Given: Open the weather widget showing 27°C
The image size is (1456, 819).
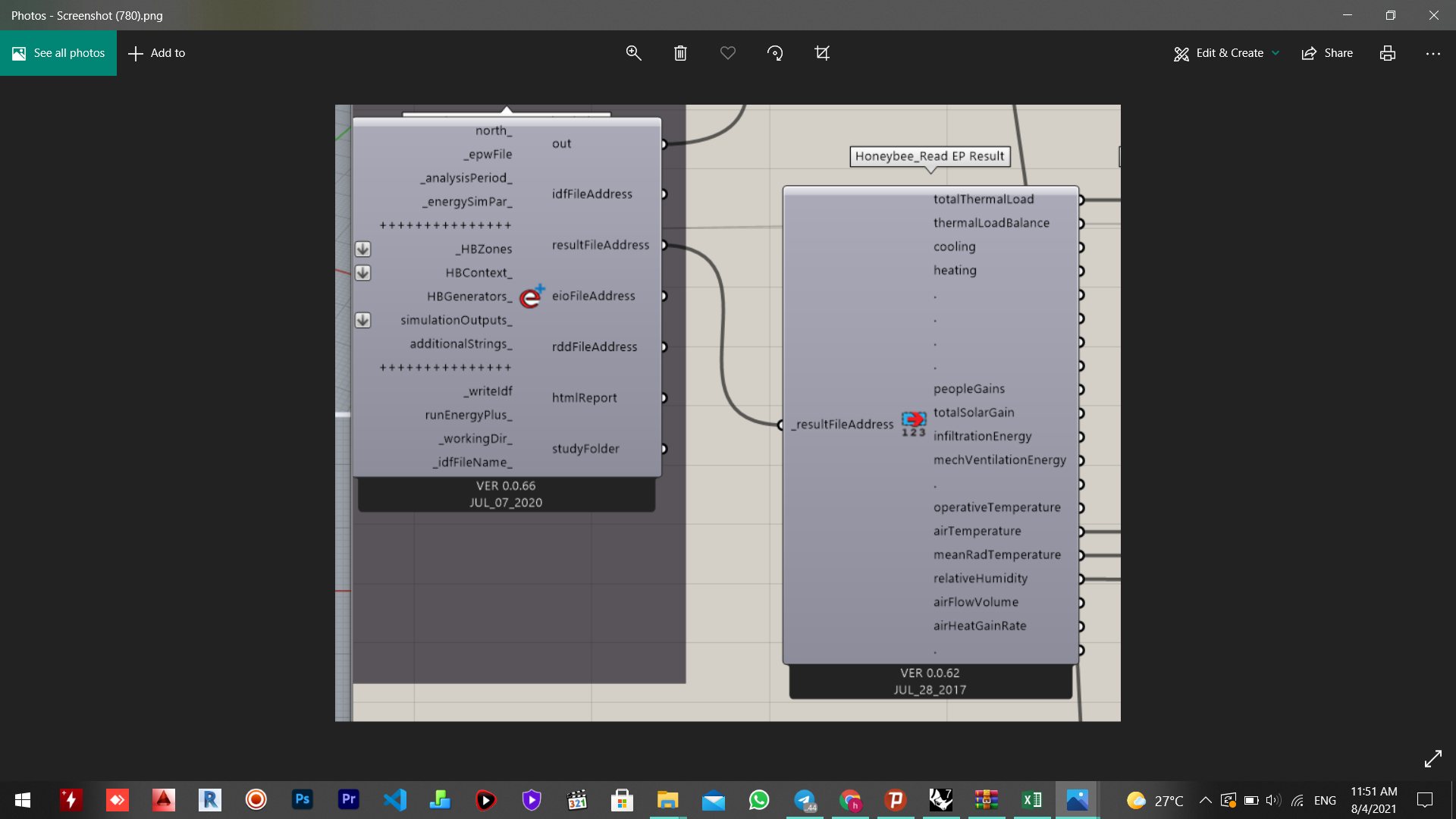Looking at the screenshot, I should pyautogui.click(x=1154, y=800).
